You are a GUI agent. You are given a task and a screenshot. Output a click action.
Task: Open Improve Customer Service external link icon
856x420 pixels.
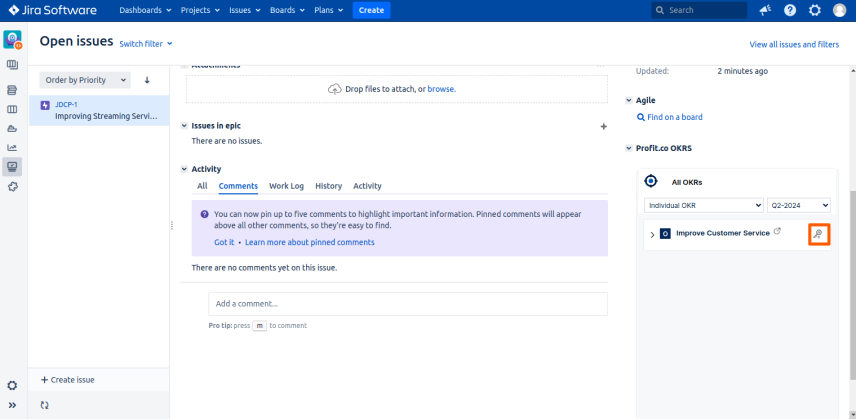click(777, 231)
